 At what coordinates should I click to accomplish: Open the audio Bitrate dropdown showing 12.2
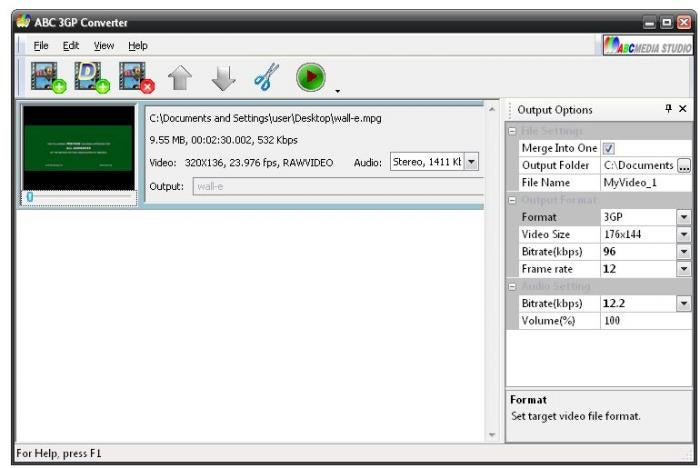coord(683,304)
